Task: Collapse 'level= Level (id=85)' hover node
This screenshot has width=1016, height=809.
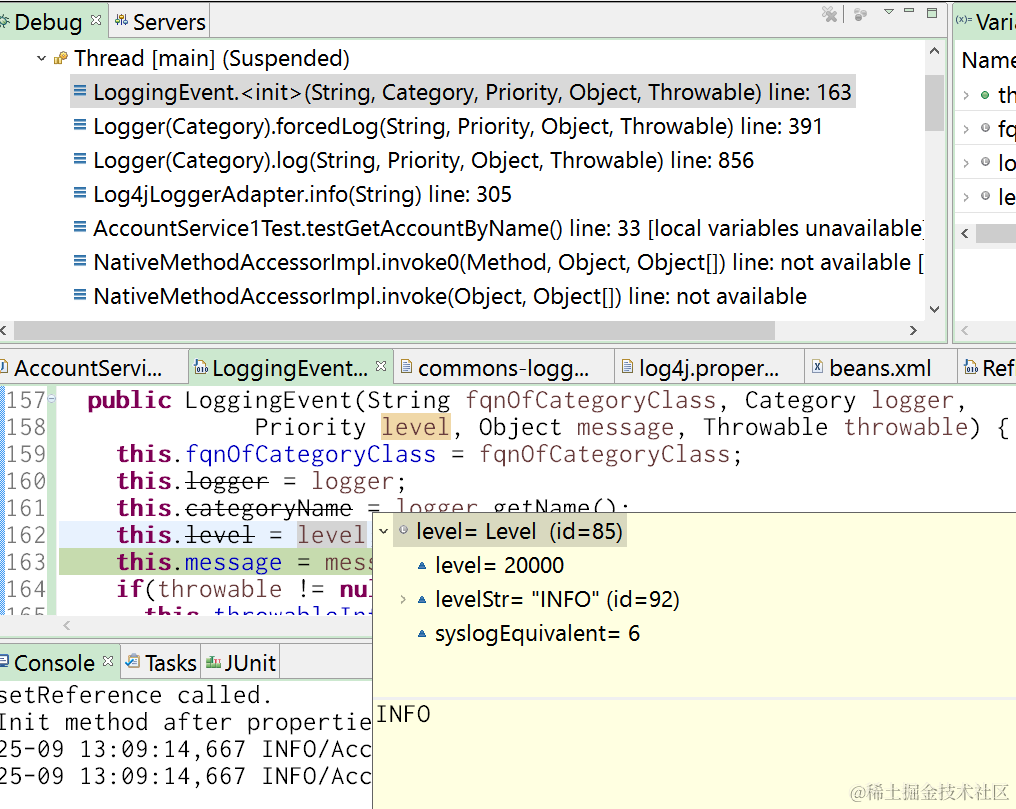Action: point(384,532)
